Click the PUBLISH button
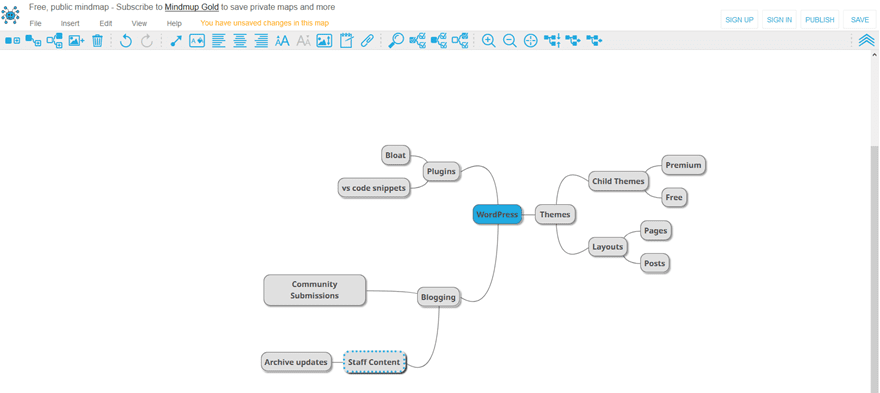The image size is (880, 393). (x=820, y=20)
